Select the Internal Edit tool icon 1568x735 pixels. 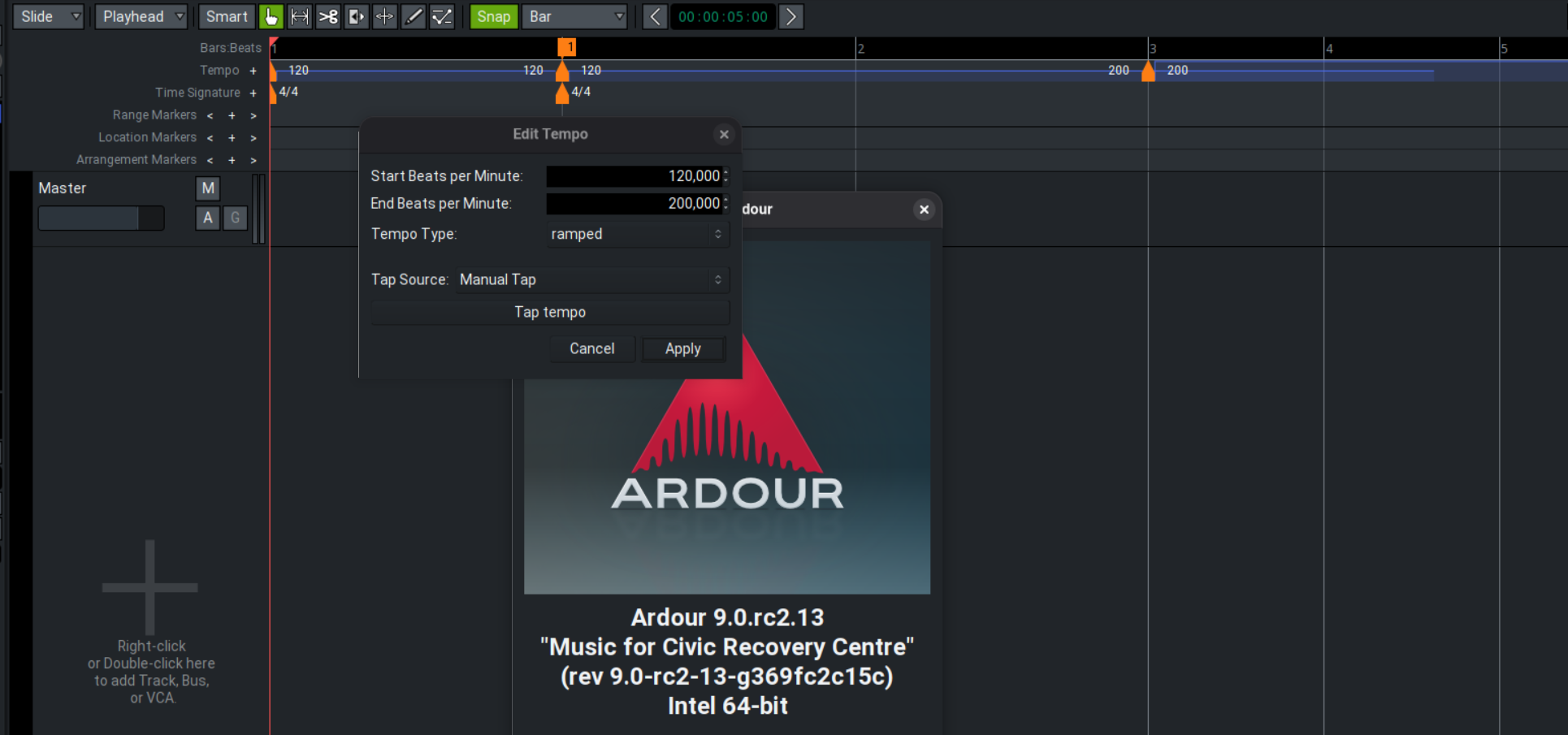(x=442, y=16)
